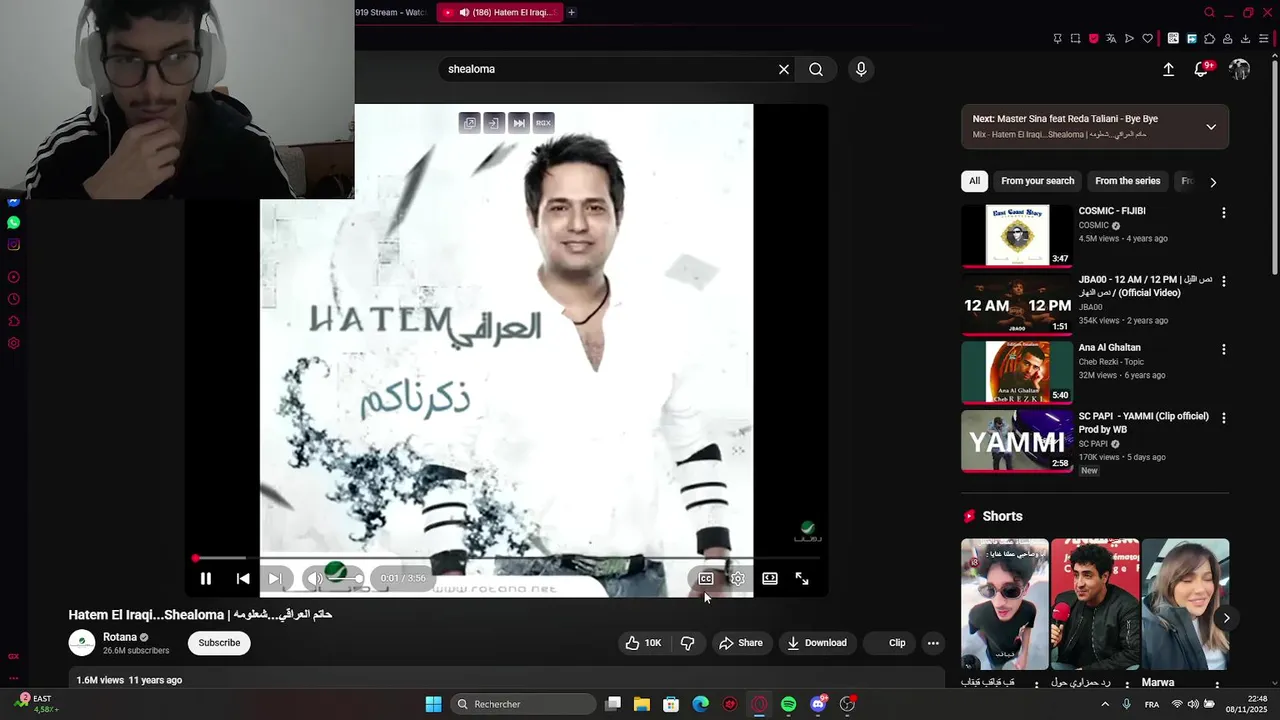Image resolution: width=1280 pixels, height=720 pixels.
Task: Open sidebar settings gear
Action: click(x=13, y=343)
